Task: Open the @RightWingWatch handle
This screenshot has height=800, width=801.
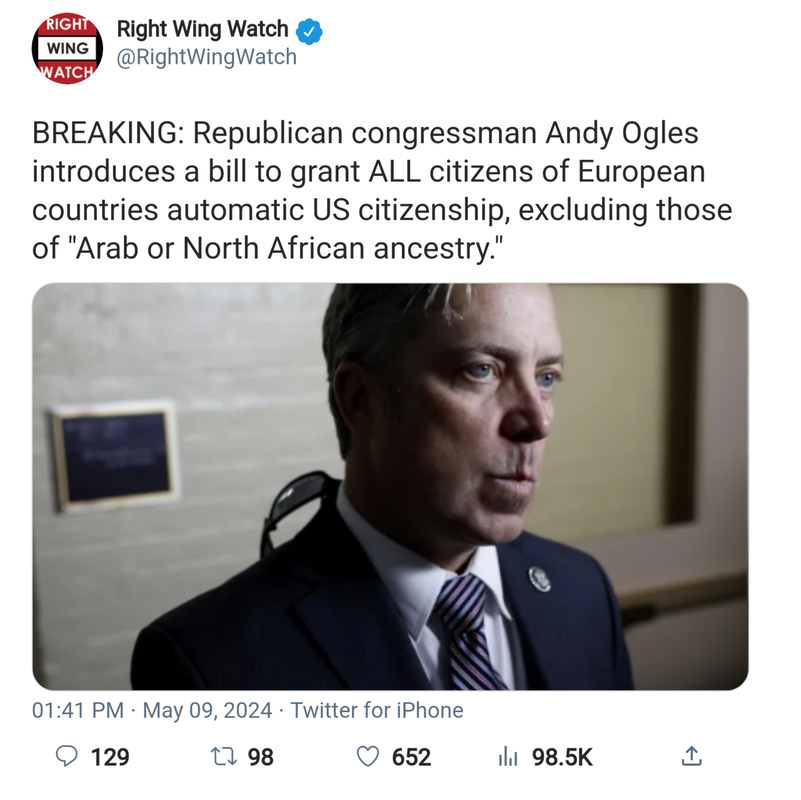Action: 206,57
